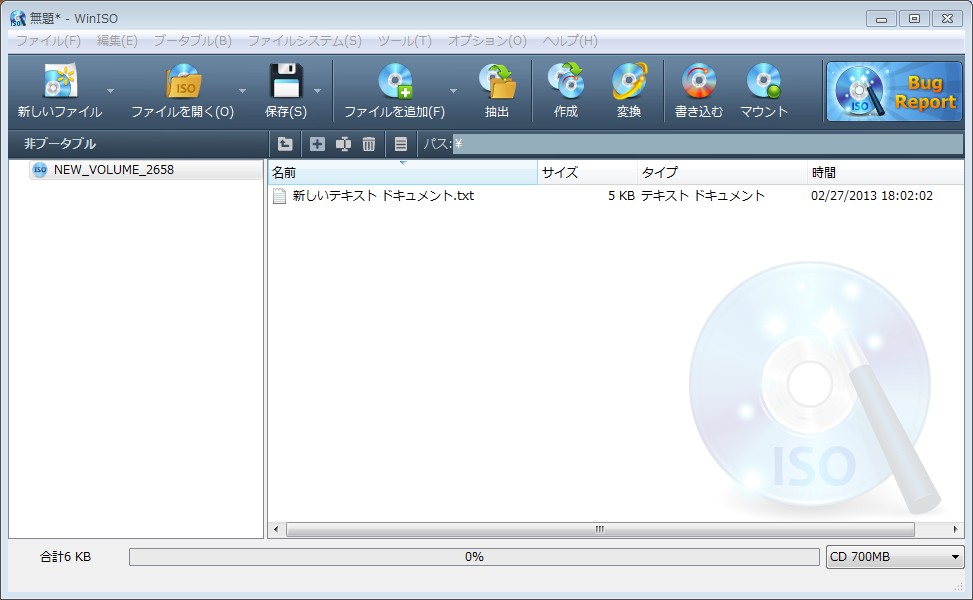Viewport: 973px width, 600px height.
Task: Click the 非ブータブル label
Action: [60, 144]
